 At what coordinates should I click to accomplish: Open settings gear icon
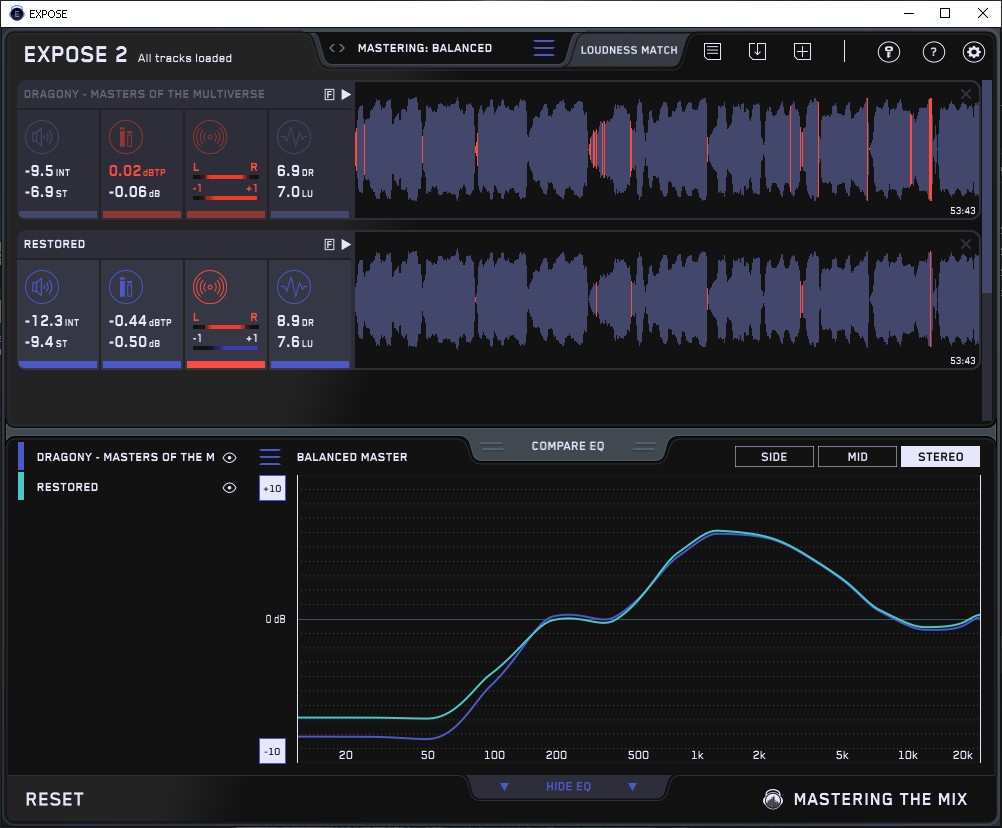tap(973, 52)
